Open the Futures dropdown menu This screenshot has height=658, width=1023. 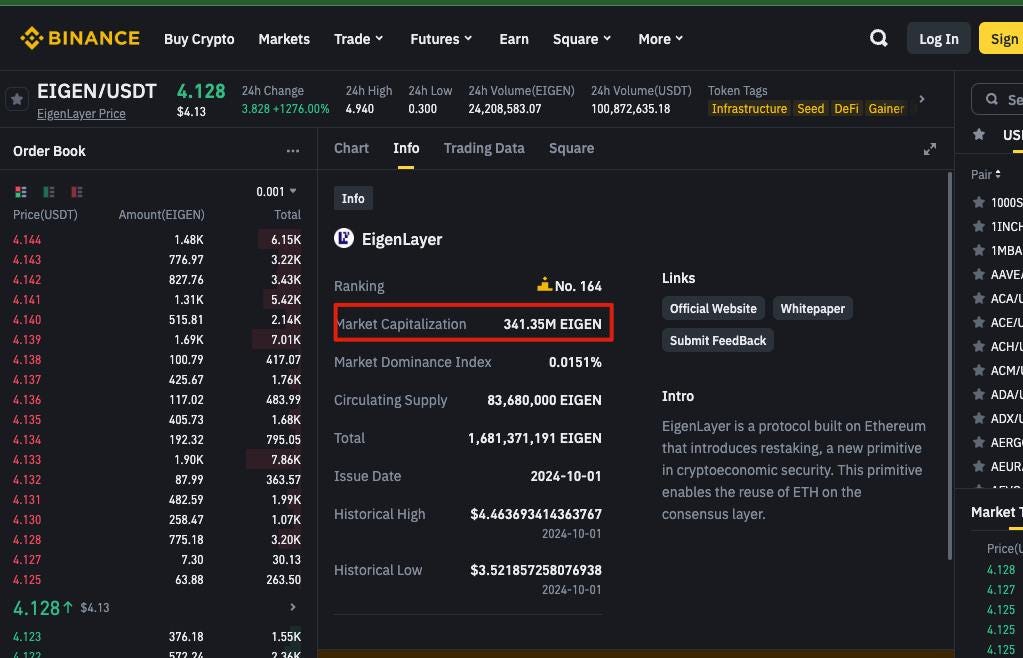(441, 39)
